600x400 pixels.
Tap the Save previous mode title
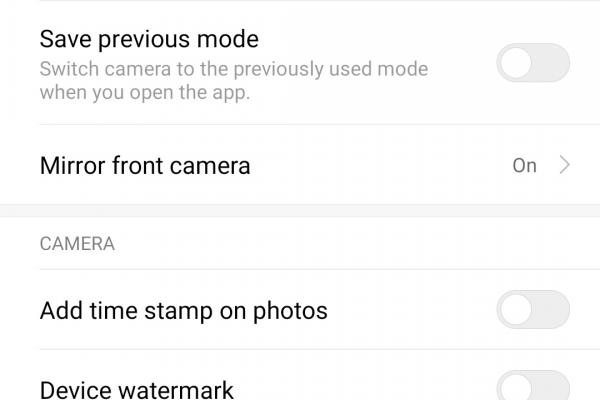149,40
